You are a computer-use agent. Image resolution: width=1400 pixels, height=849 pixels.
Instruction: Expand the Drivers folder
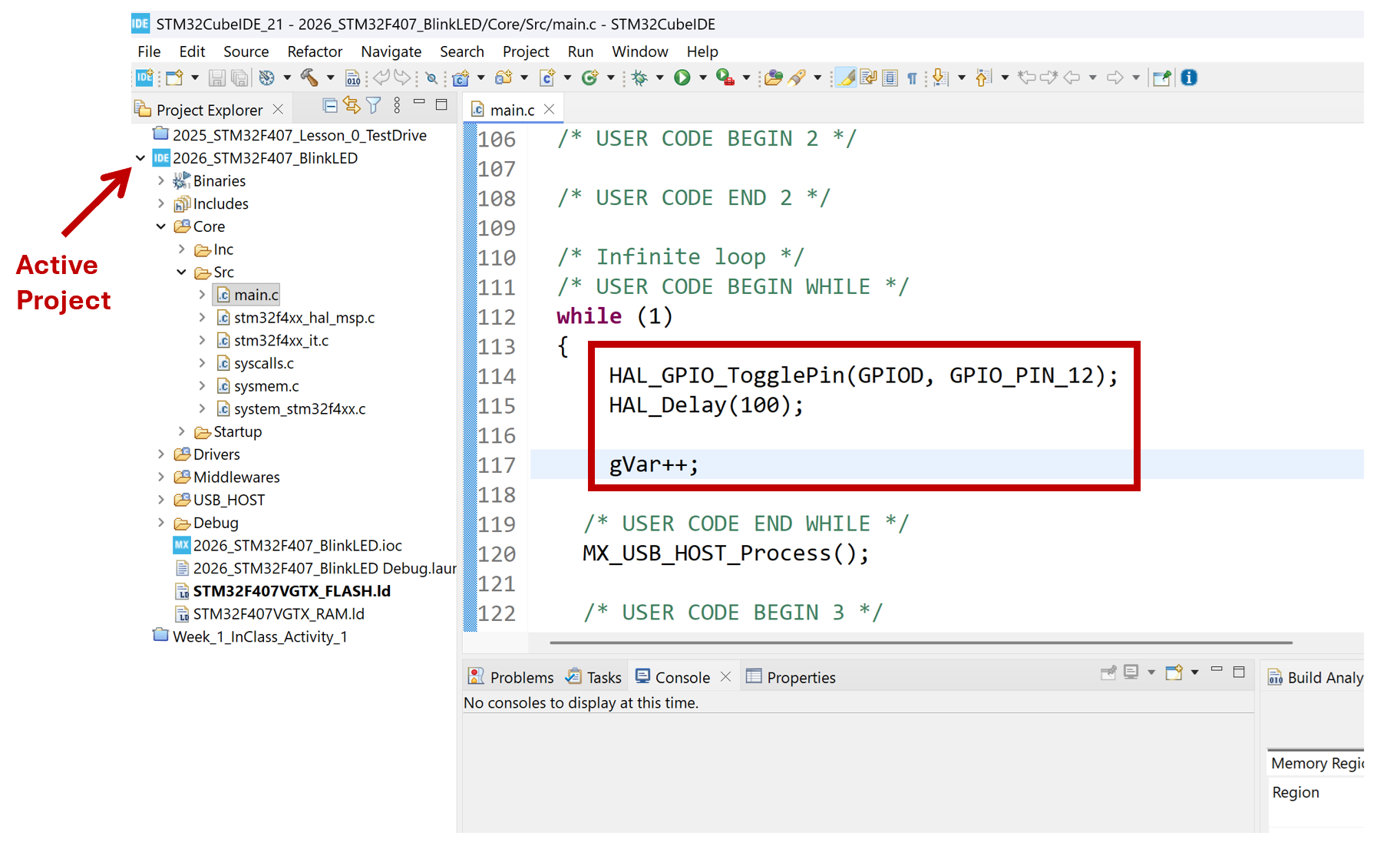point(160,454)
